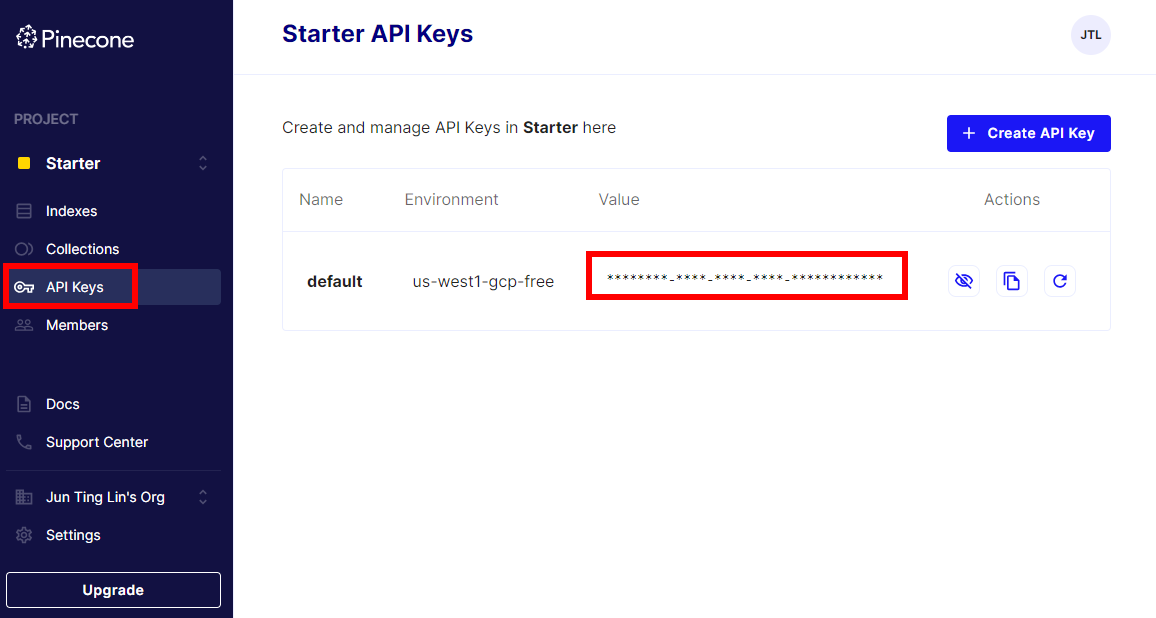Screen dimensions: 1156x618
Task: Open the Indexes page
Action: click(x=71, y=211)
